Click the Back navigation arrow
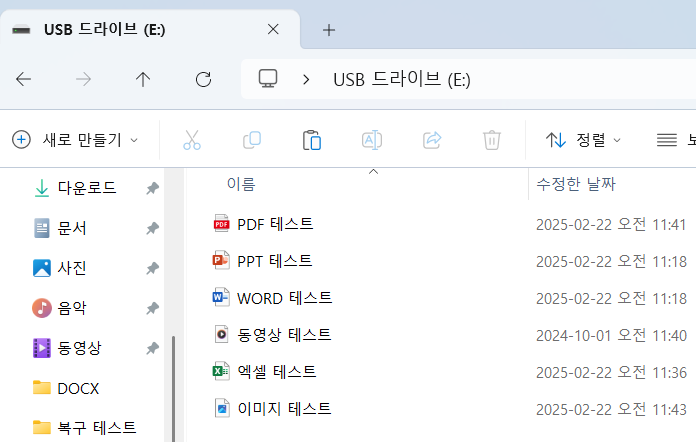This screenshot has height=442, width=696. click(23, 79)
